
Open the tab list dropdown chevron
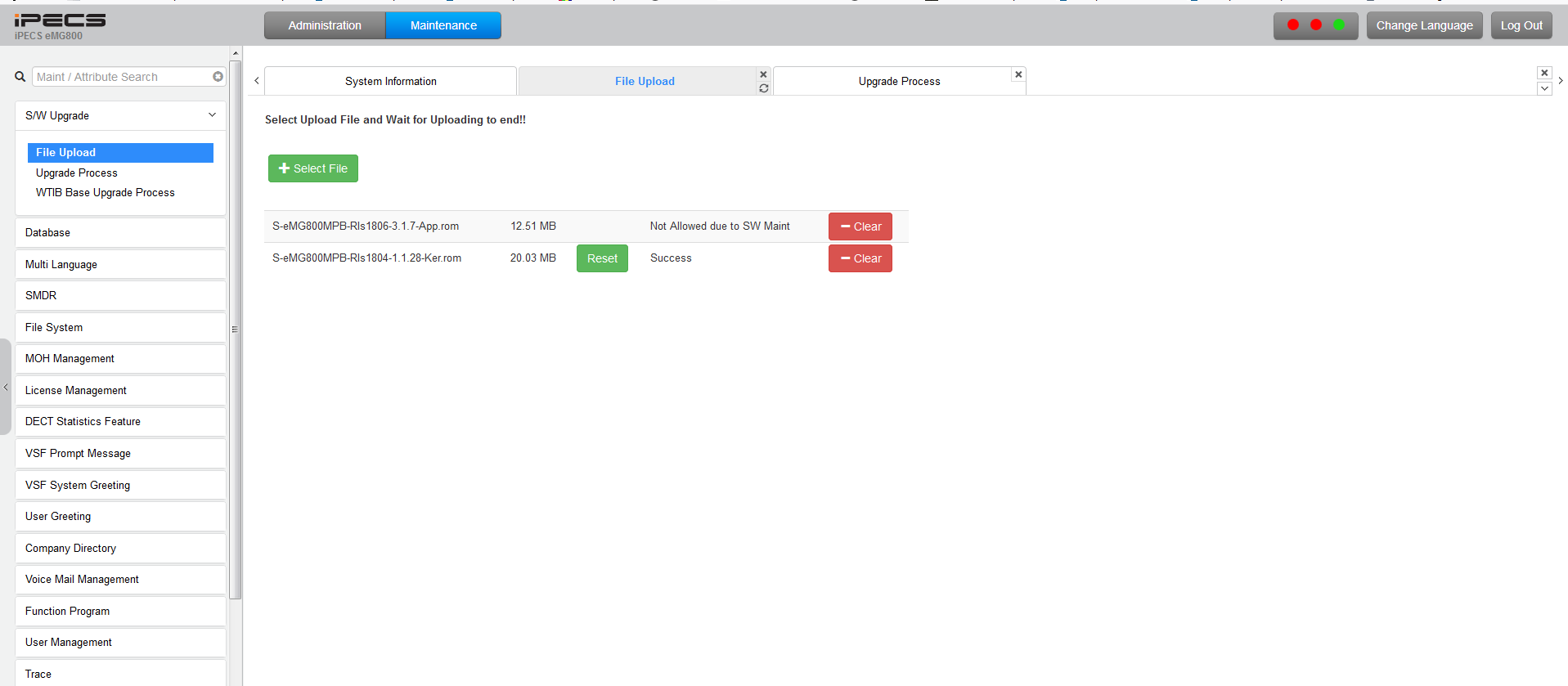[1544, 88]
